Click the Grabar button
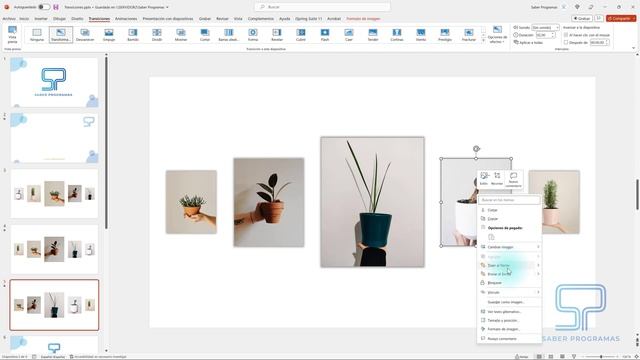 click(x=582, y=18)
